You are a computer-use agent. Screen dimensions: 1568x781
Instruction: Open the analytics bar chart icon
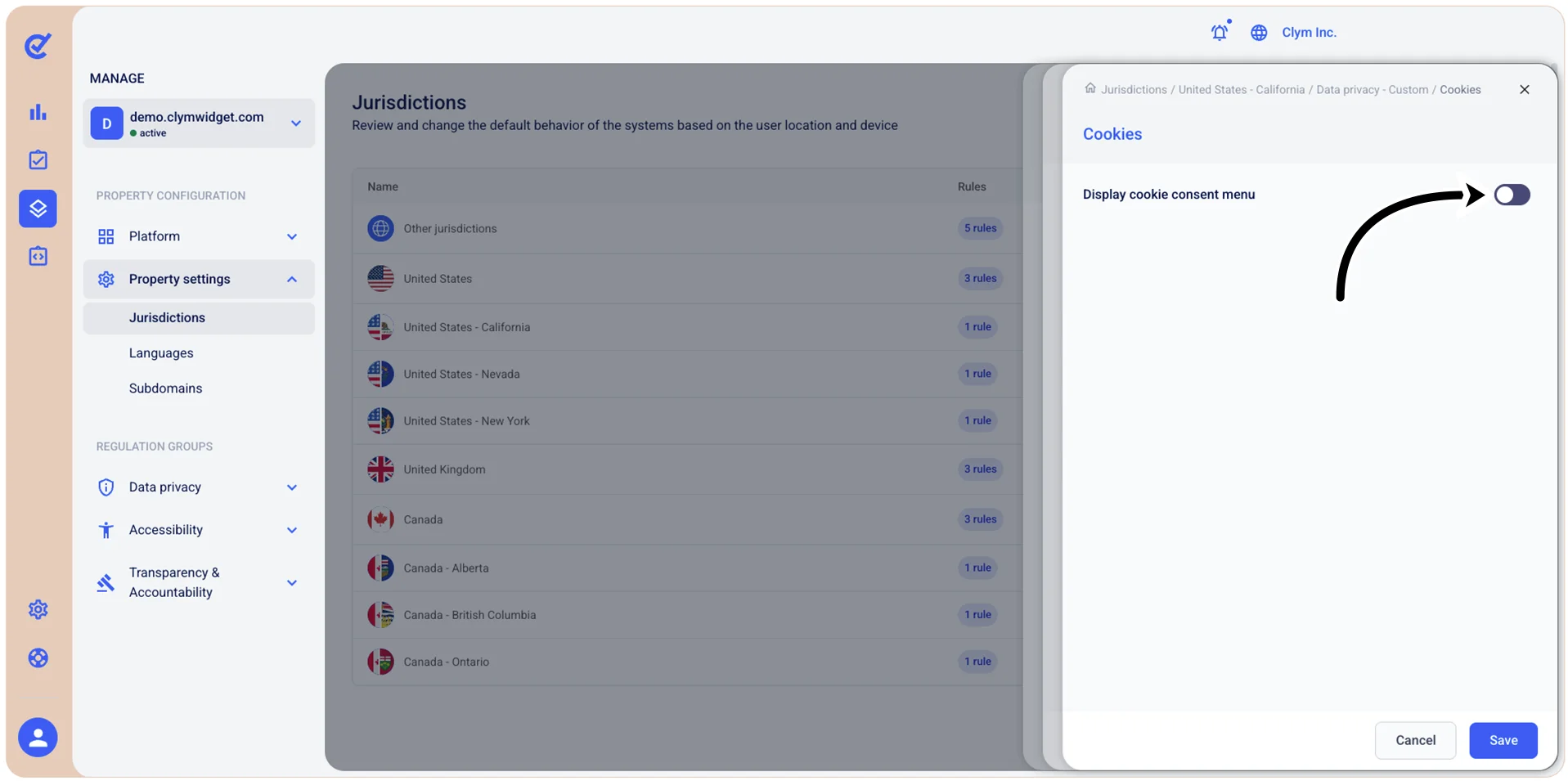[38, 112]
